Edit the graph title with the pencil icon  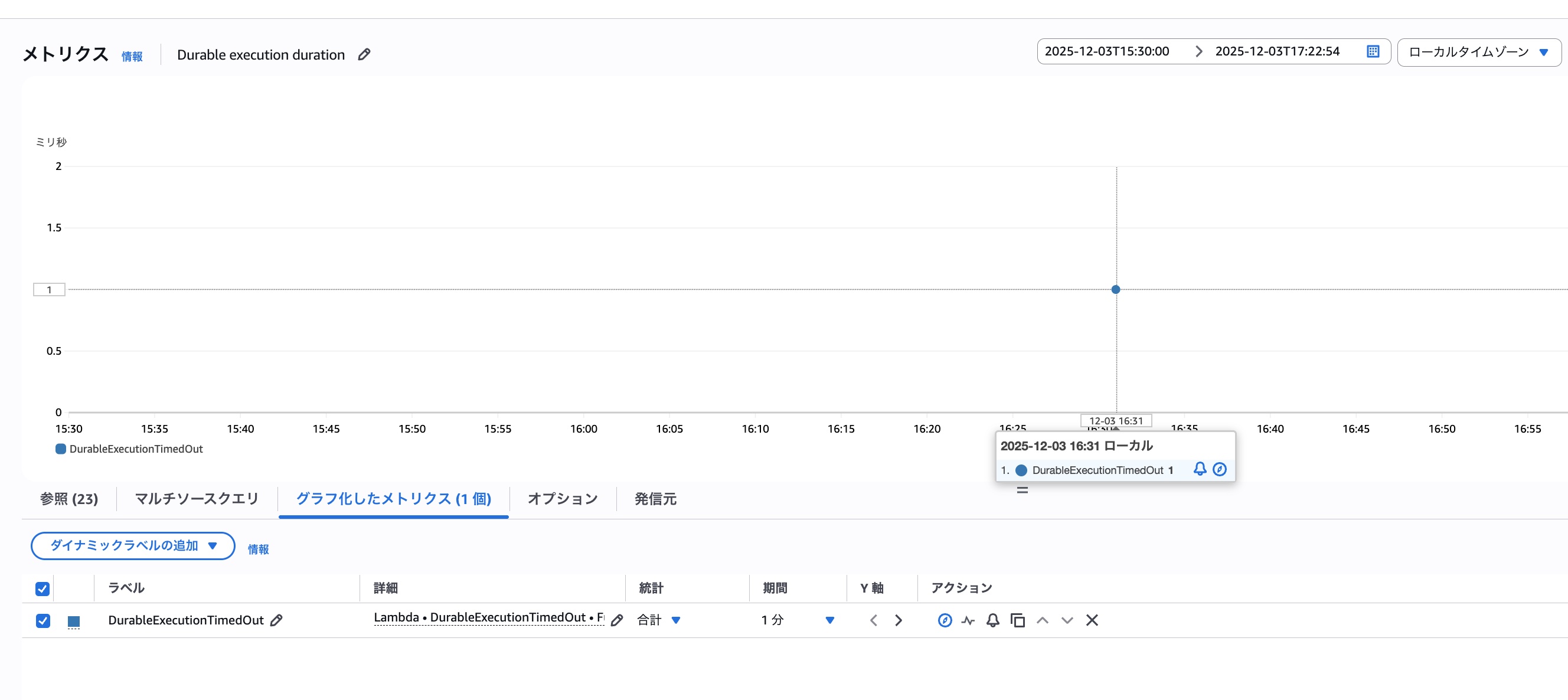[x=364, y=54]
